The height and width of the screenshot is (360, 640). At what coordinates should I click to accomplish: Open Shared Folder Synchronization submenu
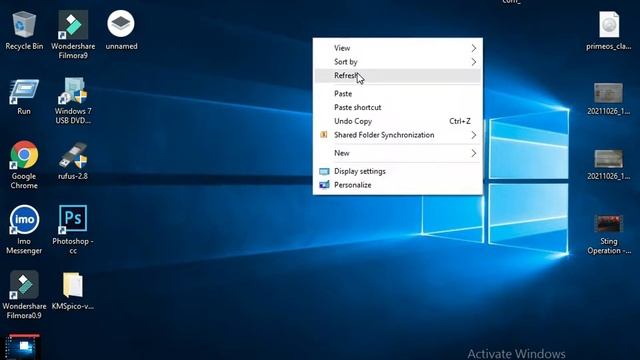[398, 135]
